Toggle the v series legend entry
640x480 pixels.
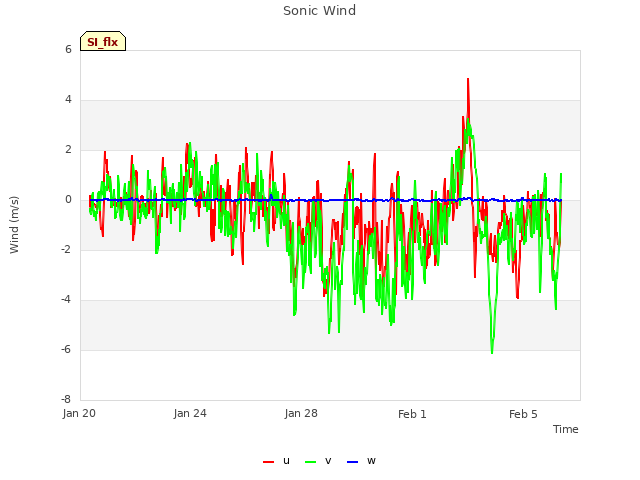pyautogui.click(x=318, y=461)
